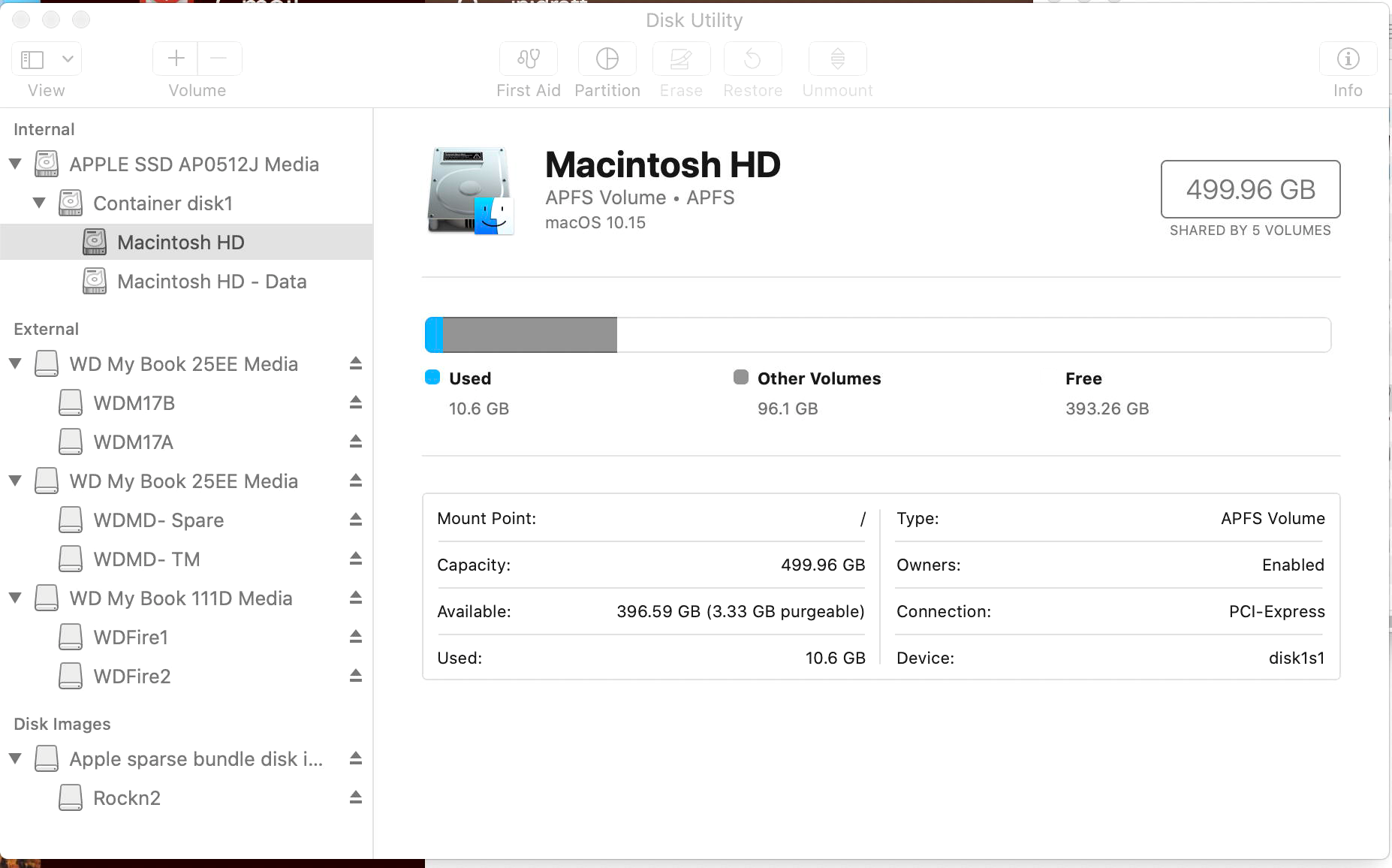Screen dimensions: 1392x868
Task: Eject the WDFire1 volume
Action: click(x=356, y=637)
